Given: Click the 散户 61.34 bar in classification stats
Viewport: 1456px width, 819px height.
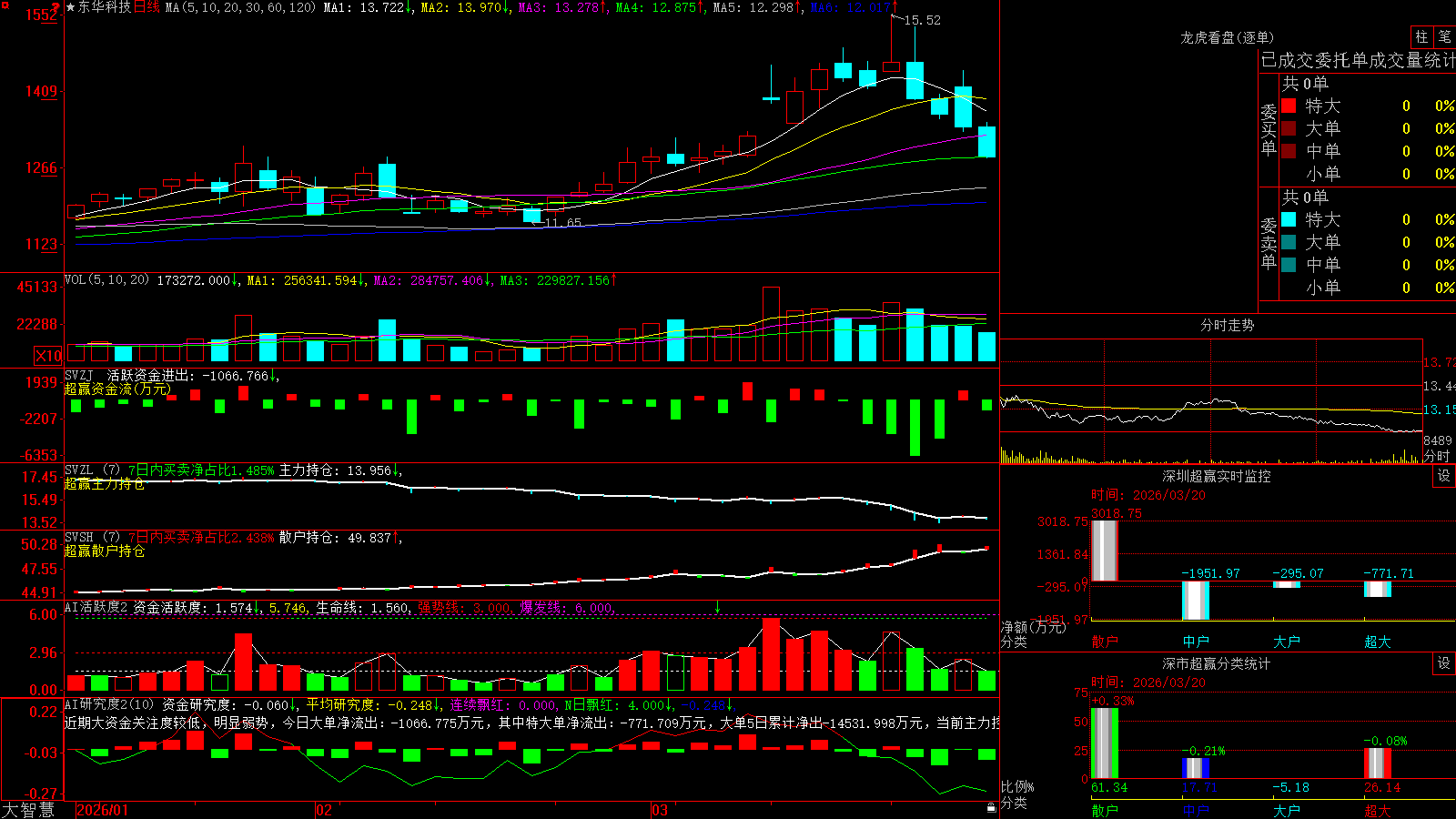Looking at the screenshot, I should [x=1105, y=743].
